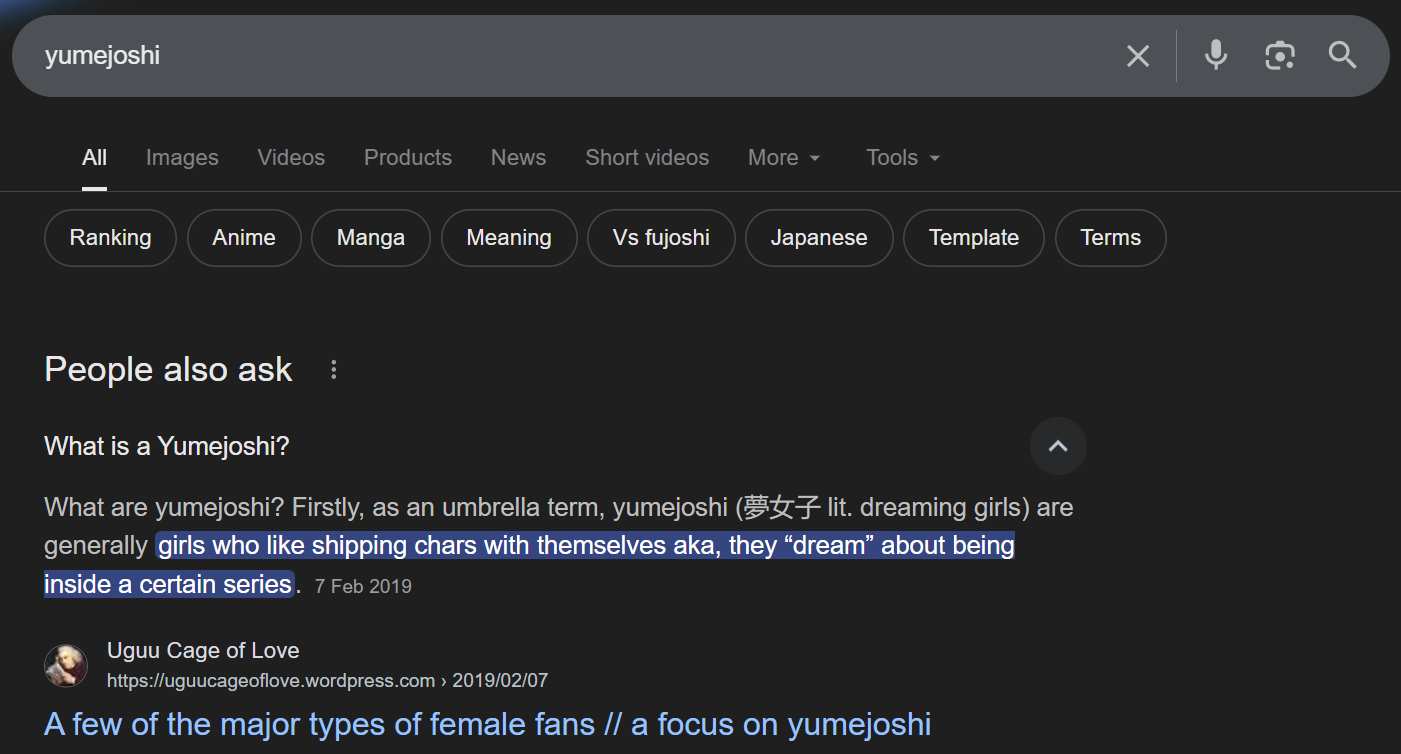This screenshot has width=1401, height=754.
Task: Open the female fans yumejoshi article link
Action: [x=488, y=723]
